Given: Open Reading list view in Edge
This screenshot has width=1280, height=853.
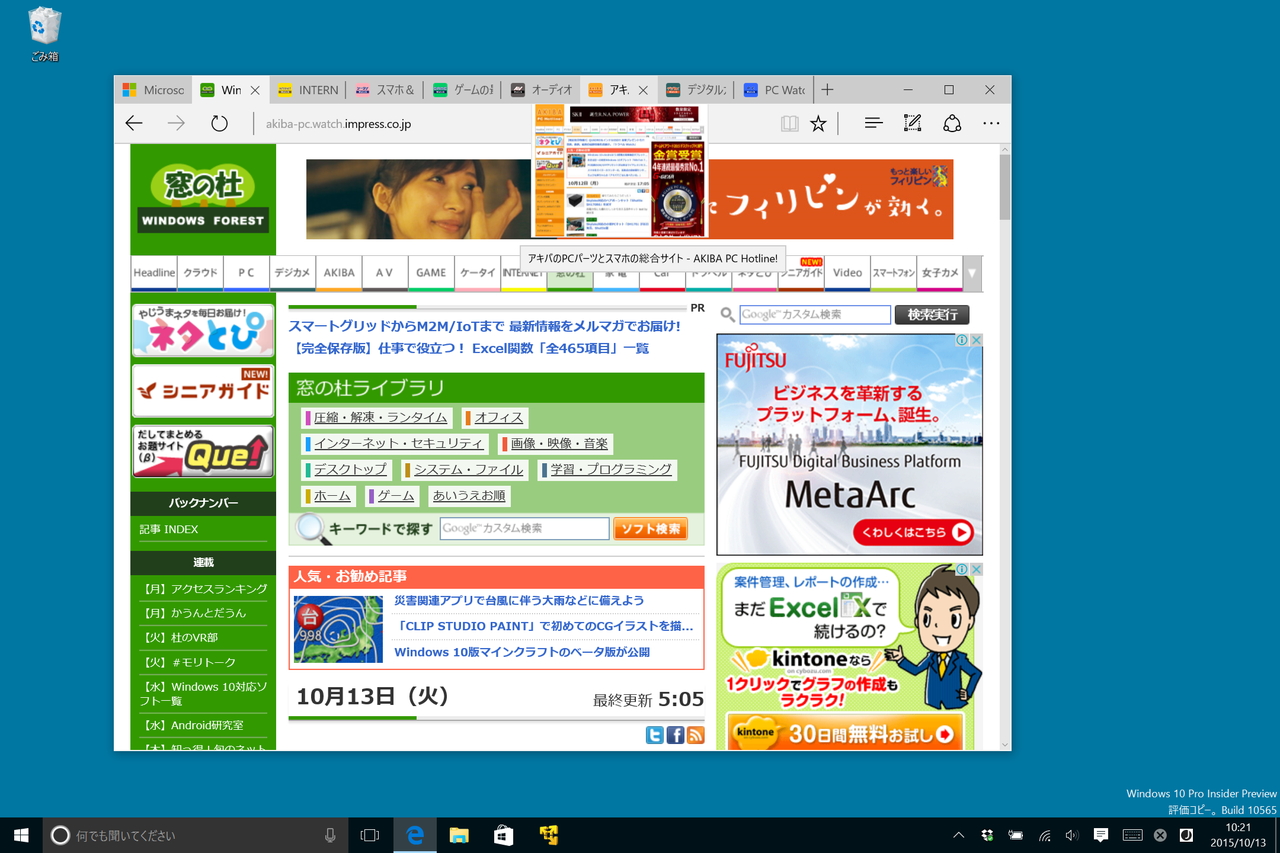Looking at the screenshot, I should (789, 122).
